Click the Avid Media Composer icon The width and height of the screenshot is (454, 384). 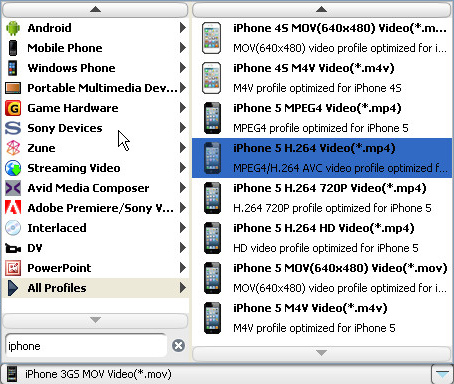[13, 188]
